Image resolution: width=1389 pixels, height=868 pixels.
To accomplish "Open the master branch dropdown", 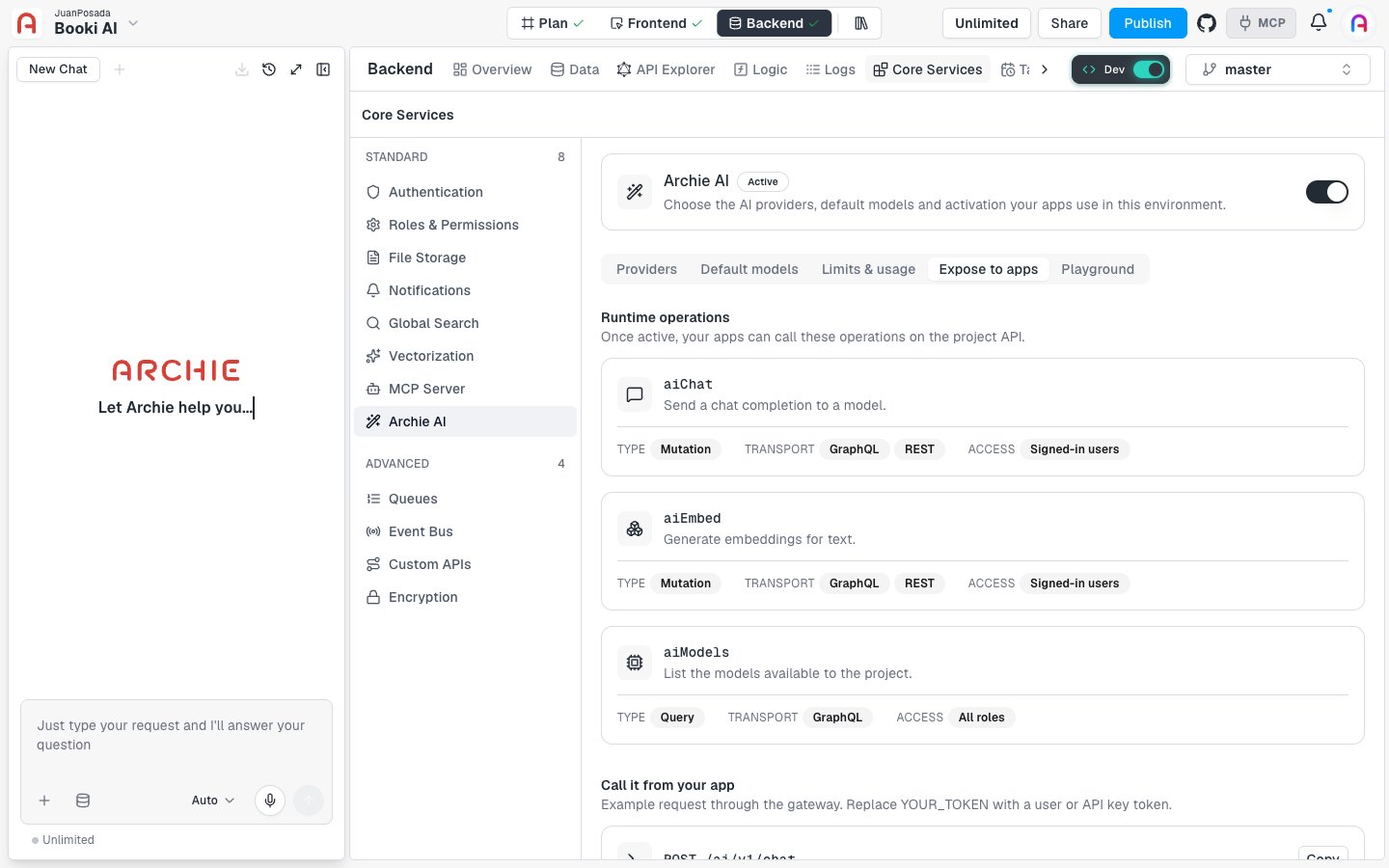I will pyautogui.click(x=1277, y=69).
